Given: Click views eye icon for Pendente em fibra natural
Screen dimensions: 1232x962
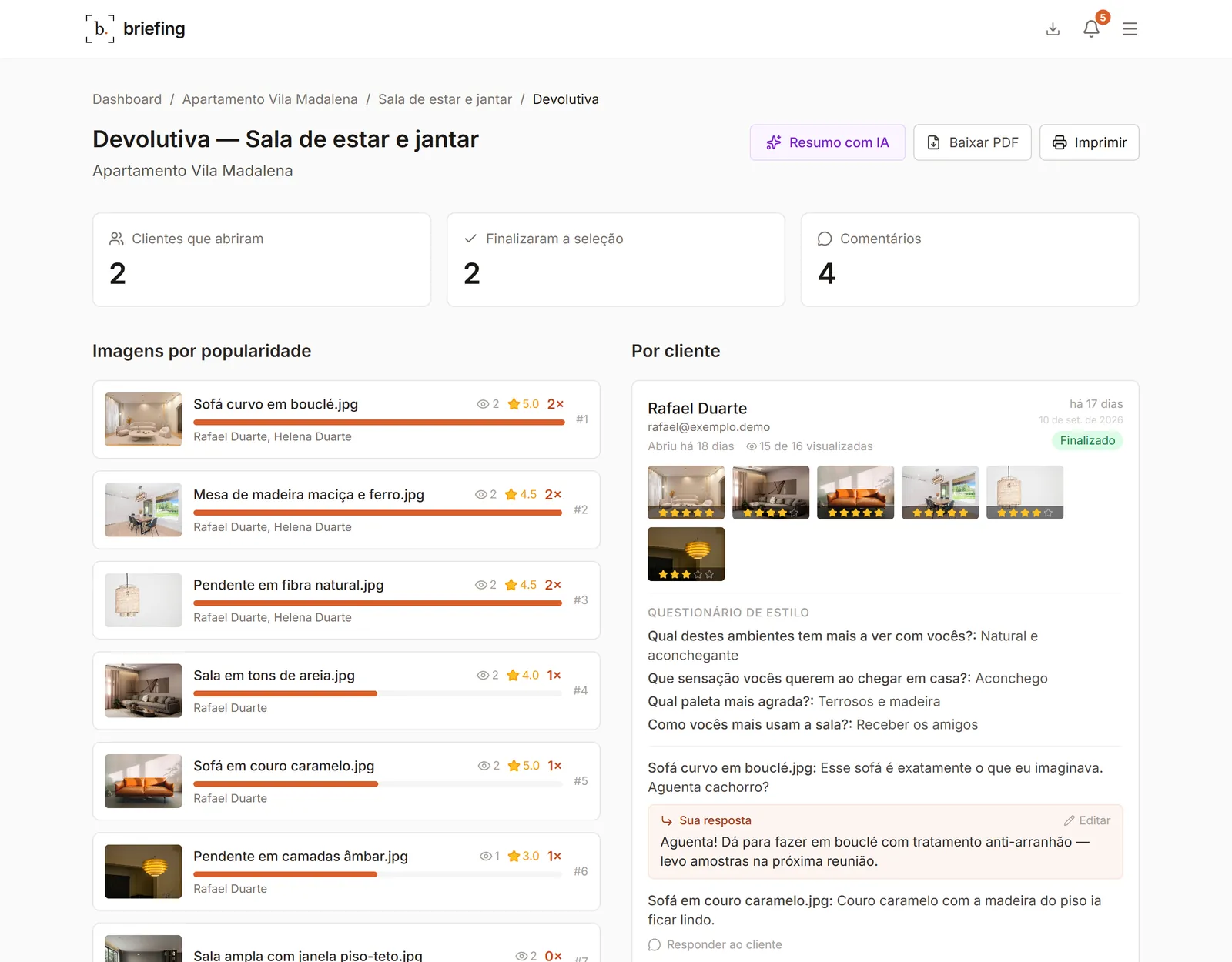Looking at the screenshot, I should pos(481,585).
